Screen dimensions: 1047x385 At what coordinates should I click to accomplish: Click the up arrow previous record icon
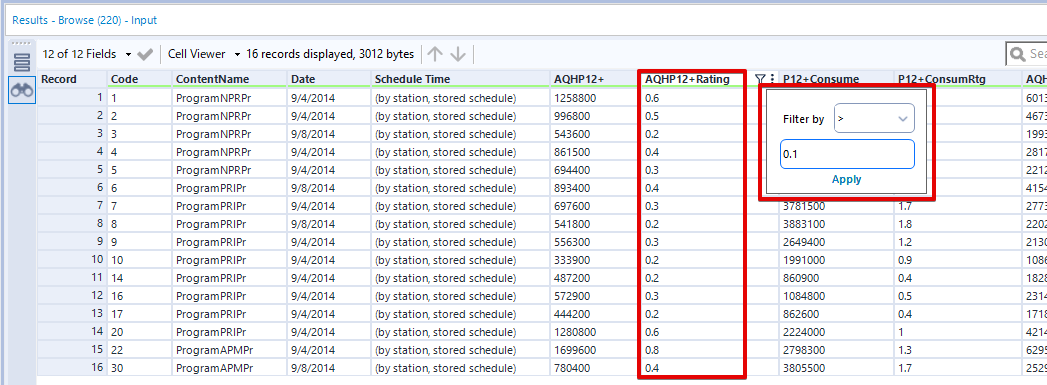(x=435, y=54)
